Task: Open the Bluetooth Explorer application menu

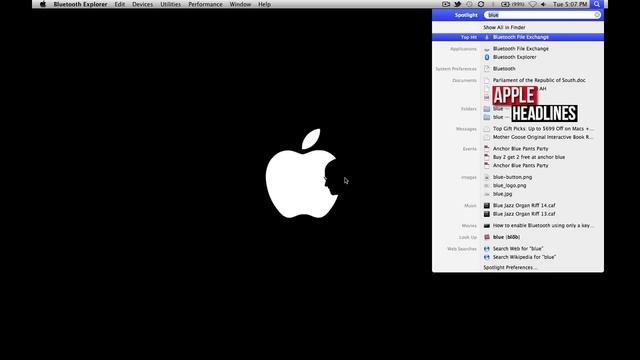Action: 80,4
